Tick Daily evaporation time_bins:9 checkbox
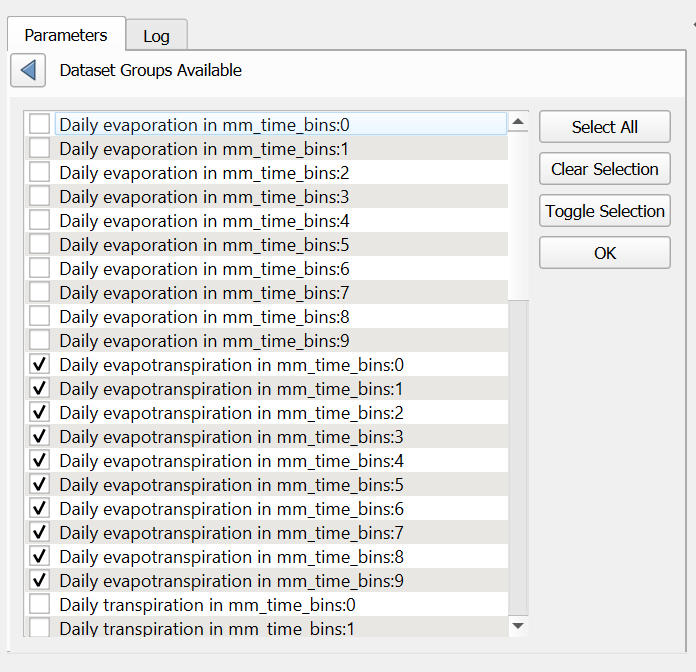The height and width of the screenshot is (672, 696). click(40, 341)
